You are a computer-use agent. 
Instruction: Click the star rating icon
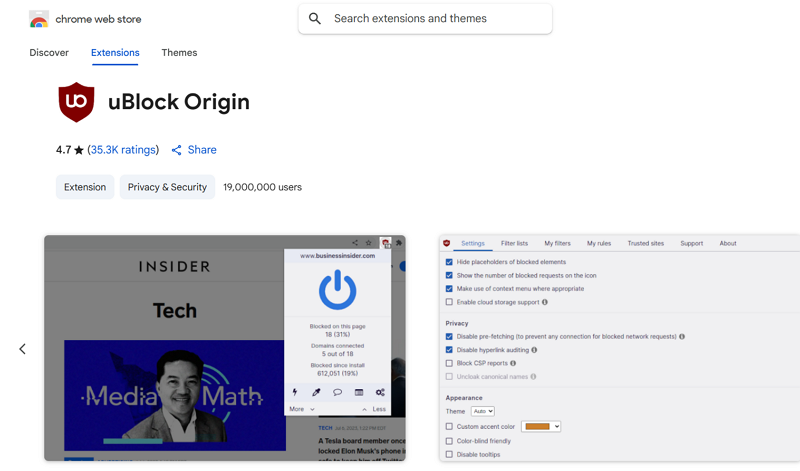click(79, 150)
